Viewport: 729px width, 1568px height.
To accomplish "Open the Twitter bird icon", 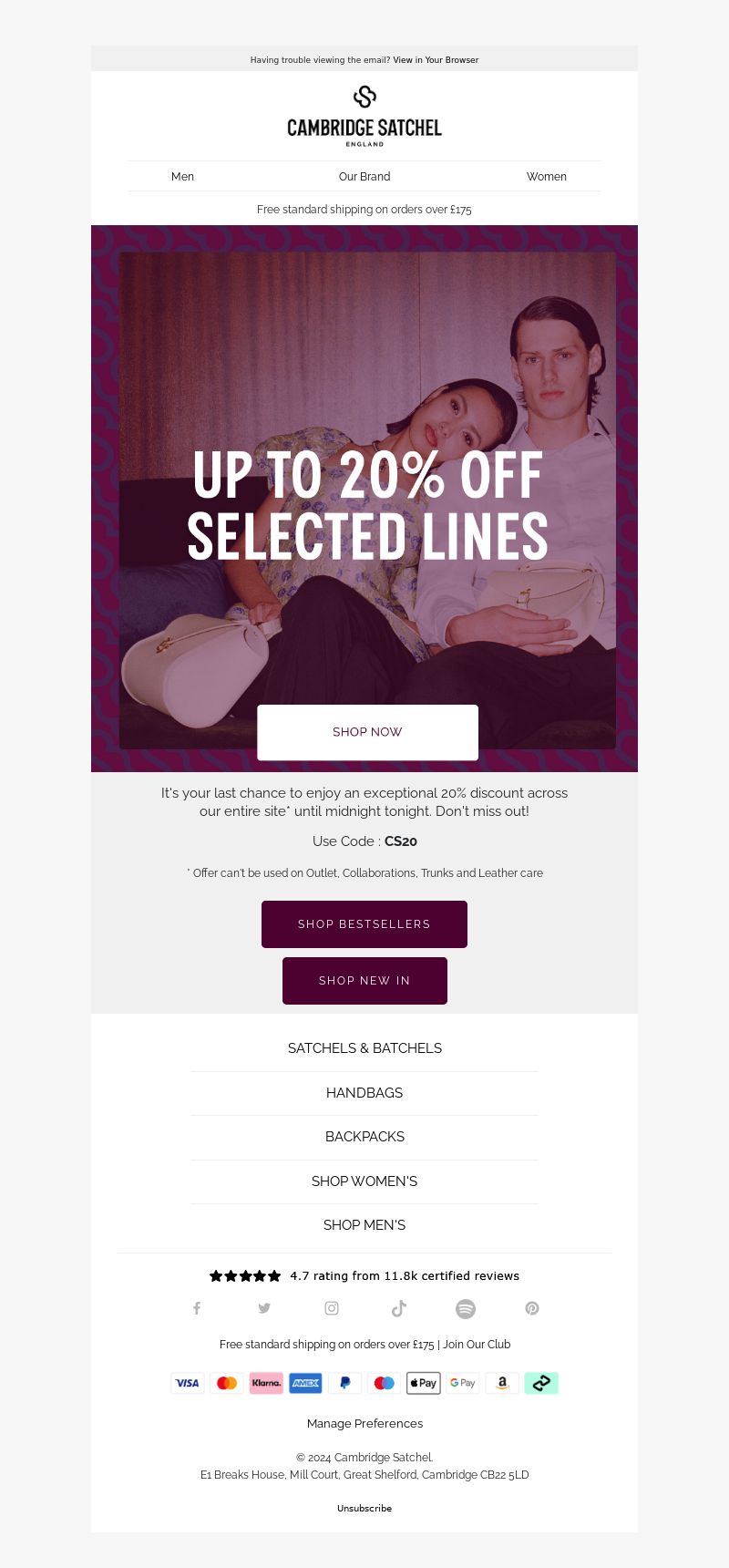I will pyautogui.click(x=264, y=1308).
